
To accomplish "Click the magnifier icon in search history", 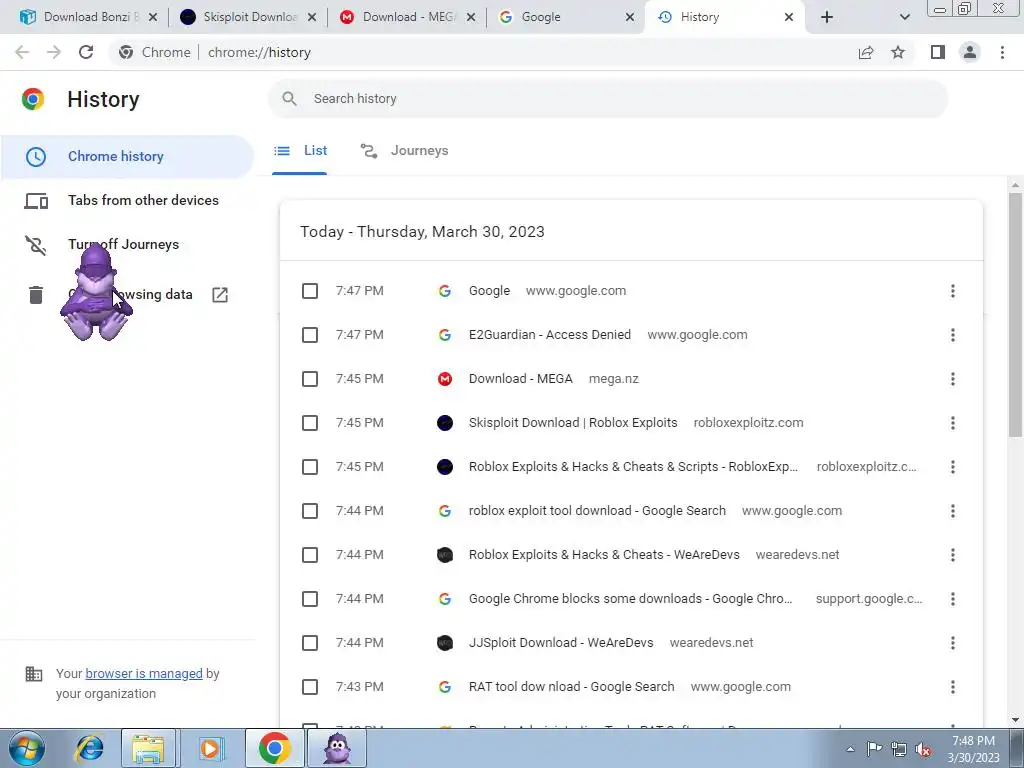I will [289, 99].
